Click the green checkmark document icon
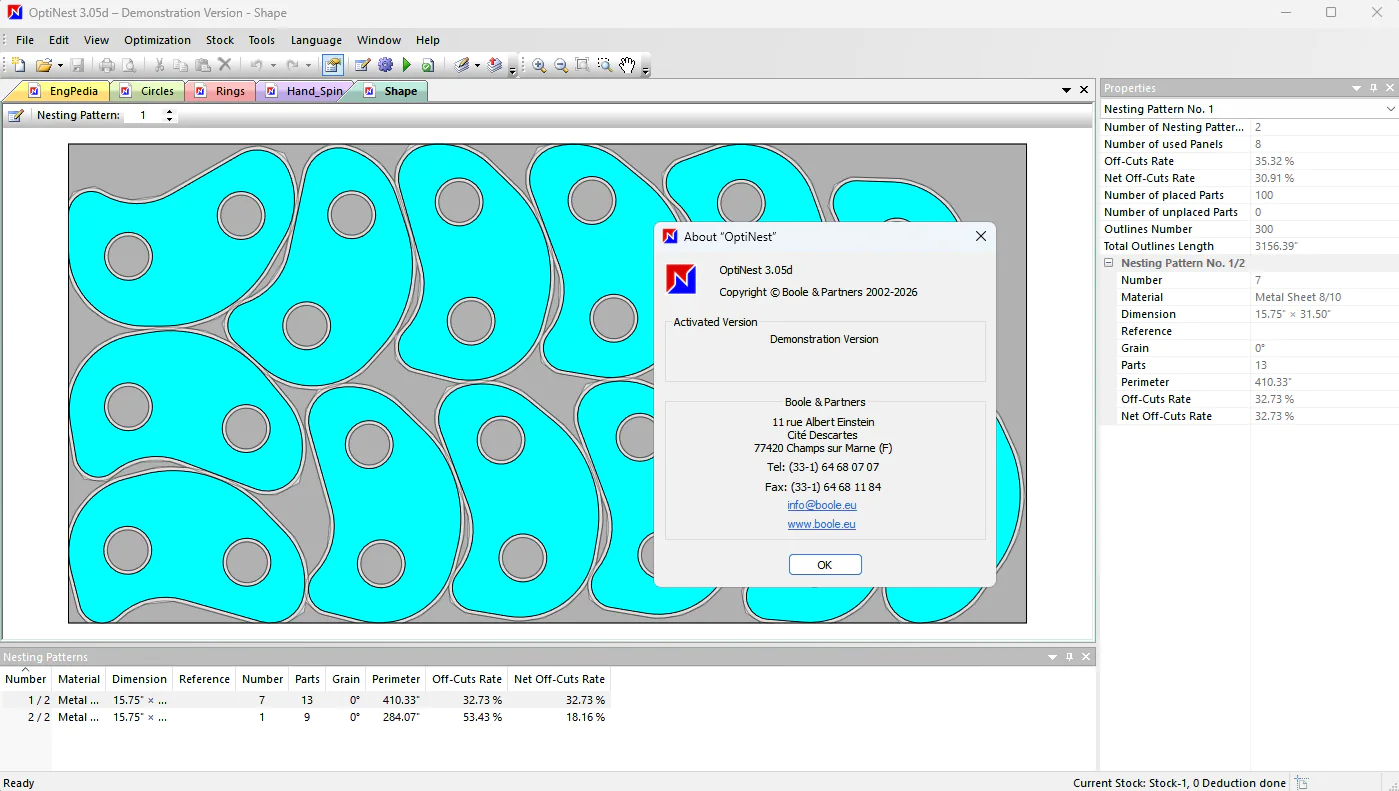 pos(428,65)
